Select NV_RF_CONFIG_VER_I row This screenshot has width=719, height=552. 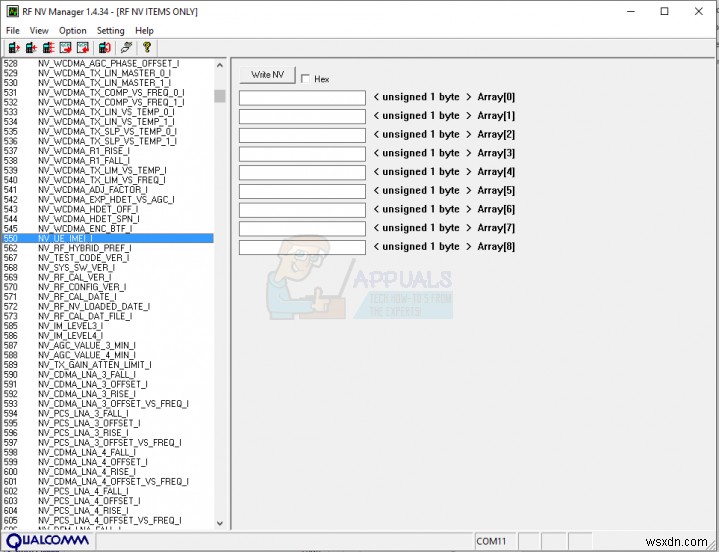point(108,287)
